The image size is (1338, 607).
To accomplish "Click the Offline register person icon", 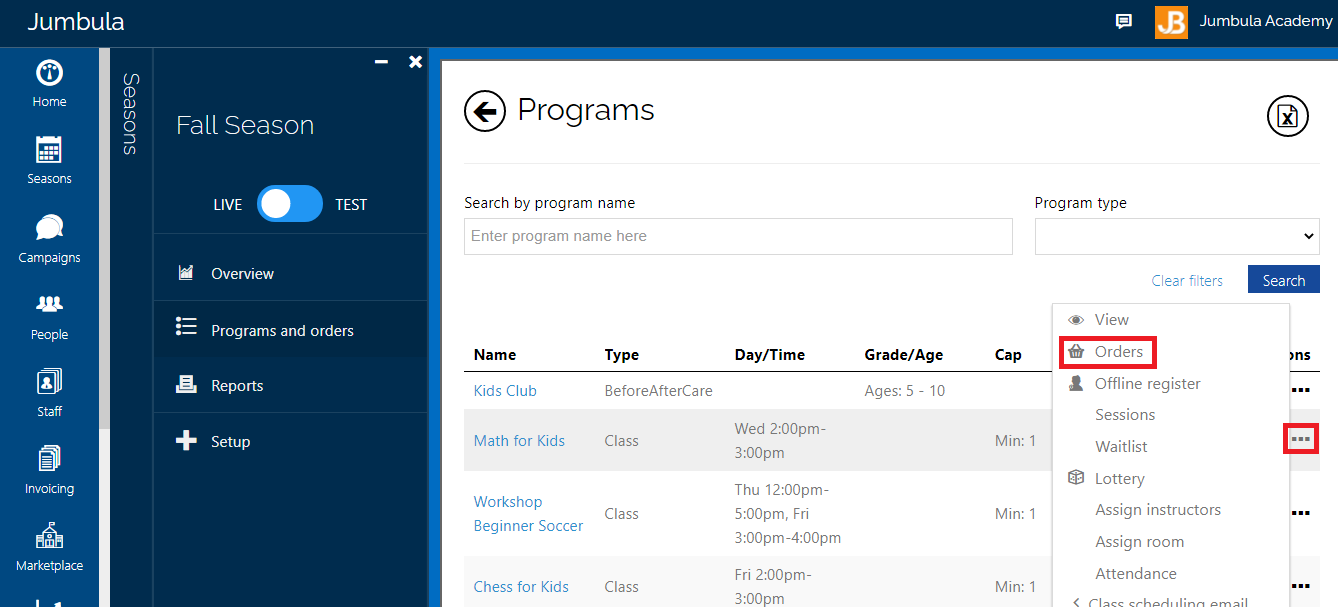I will (1076, 383).
